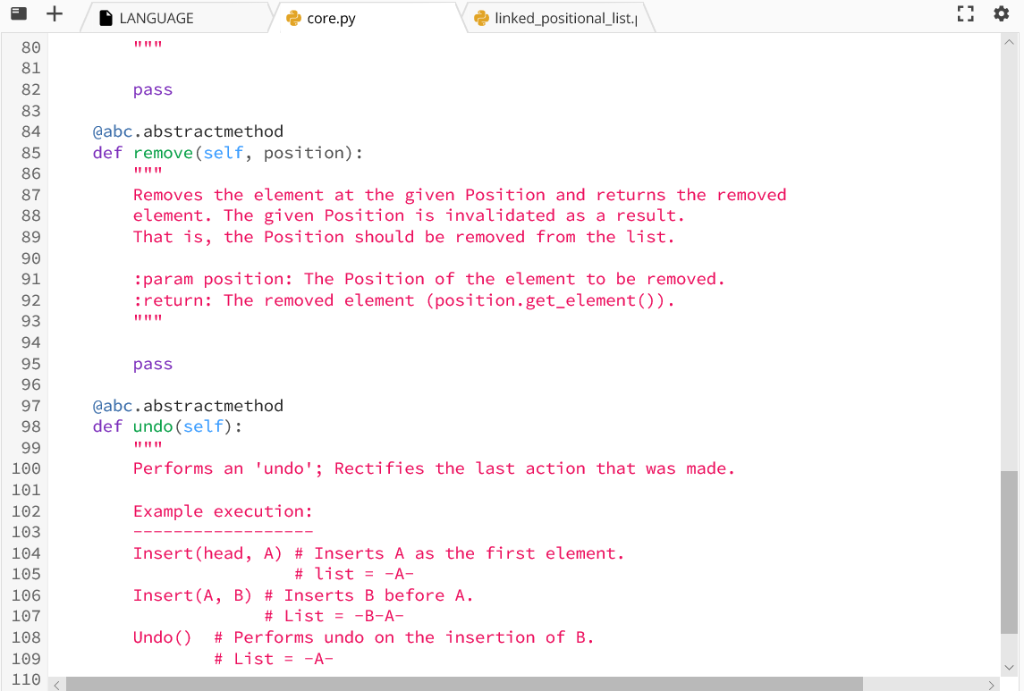Click the 'pass' keyword on line 95
The width and height of the screenshot is (1024, 691).
point(151,363)
